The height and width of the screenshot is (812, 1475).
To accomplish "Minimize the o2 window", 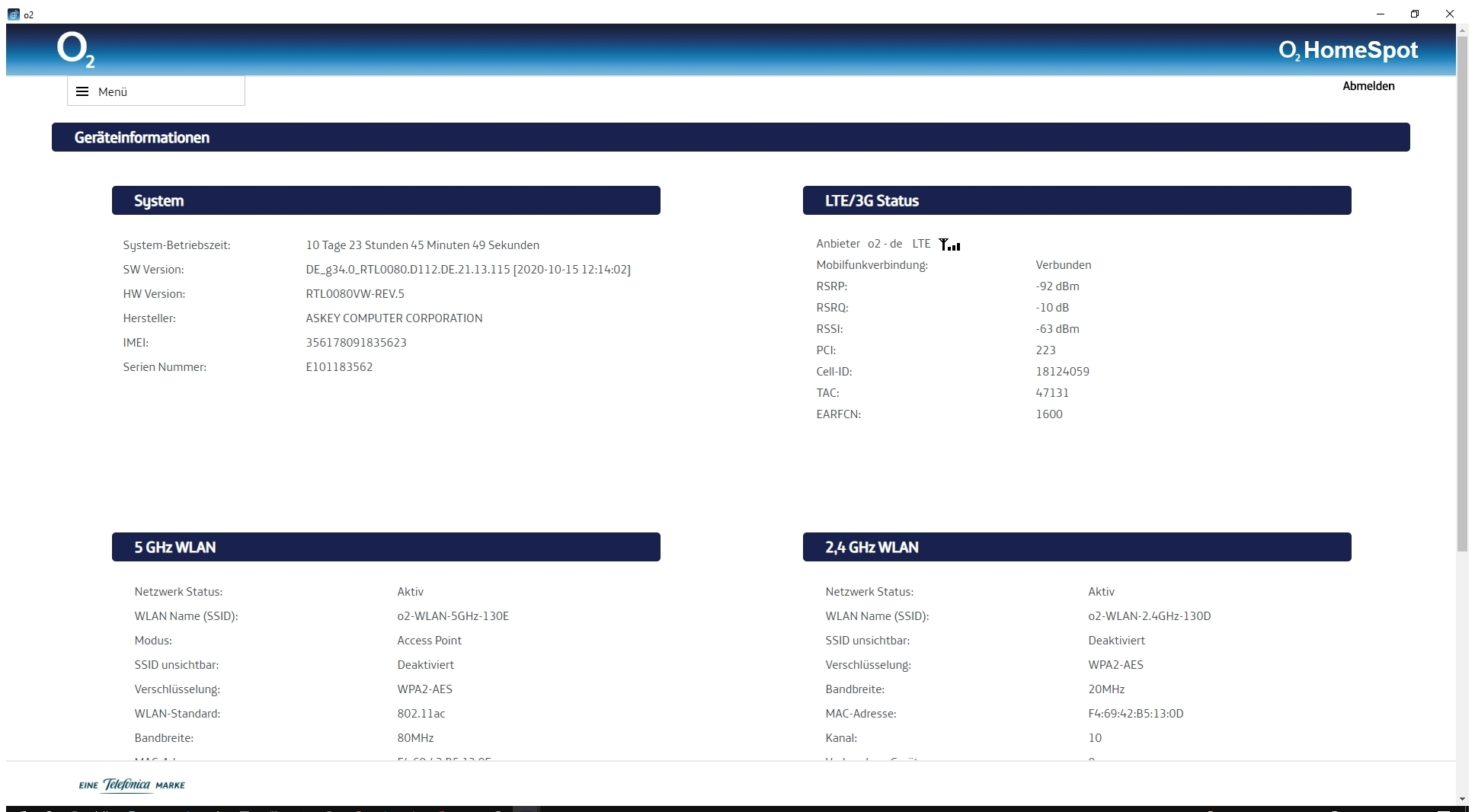I will coord(1380,14).
